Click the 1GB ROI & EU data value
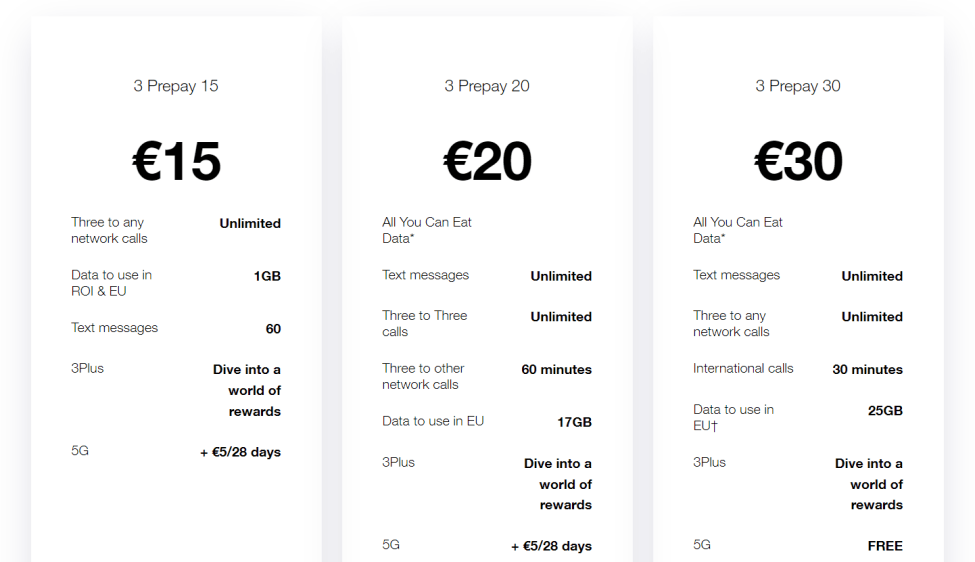975x562 pixels. tap(267, 276)
